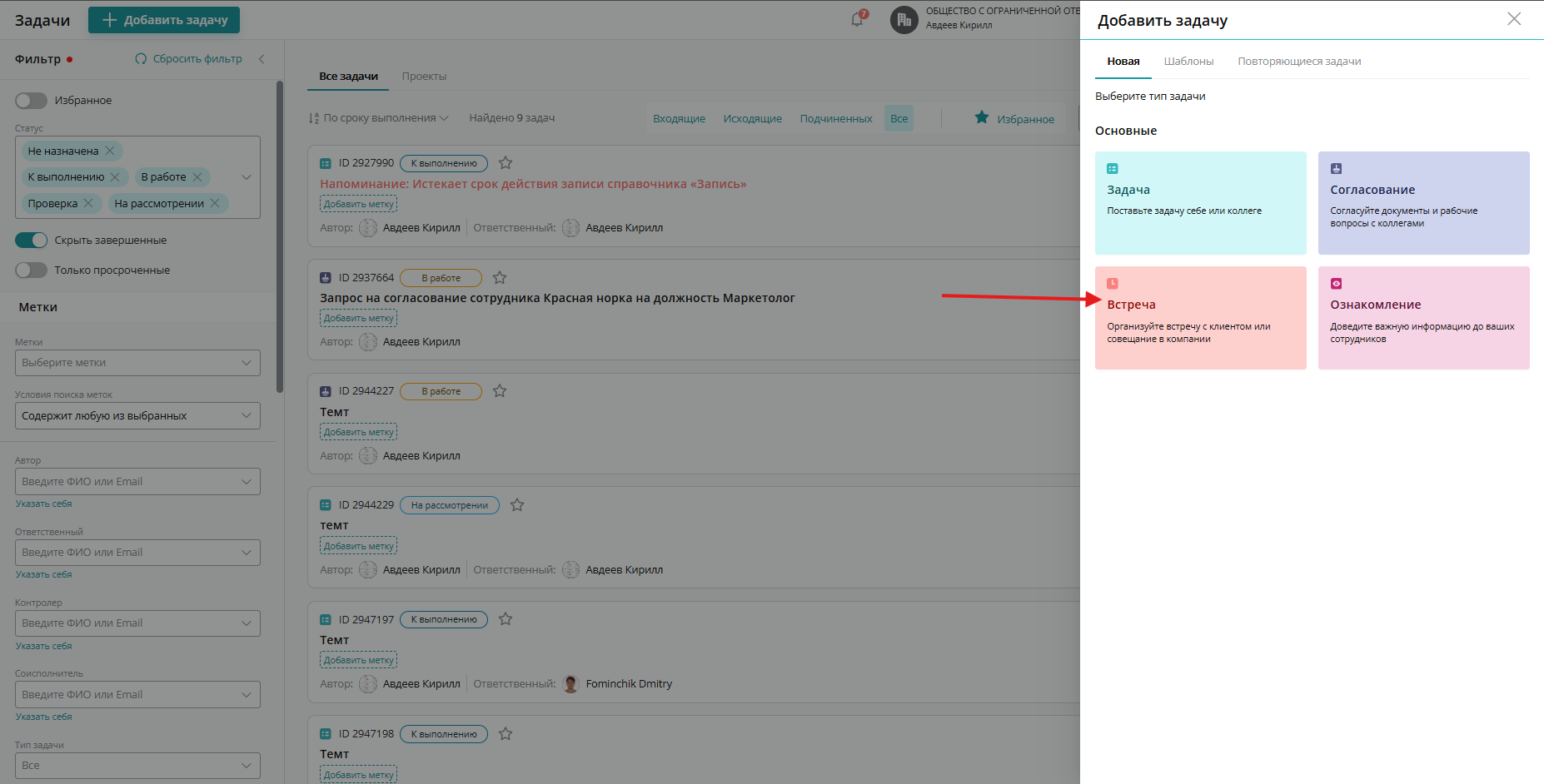Image resolution: width=1544 pixels, height=784 pixels.
Task: Star task ID 2947197 as favorite
Action: click(x=506, y=619)
